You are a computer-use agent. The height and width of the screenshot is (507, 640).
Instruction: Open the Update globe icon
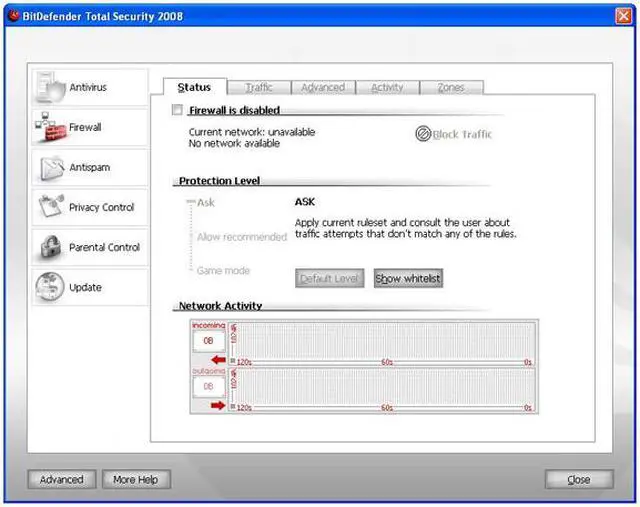click(50, 287)
